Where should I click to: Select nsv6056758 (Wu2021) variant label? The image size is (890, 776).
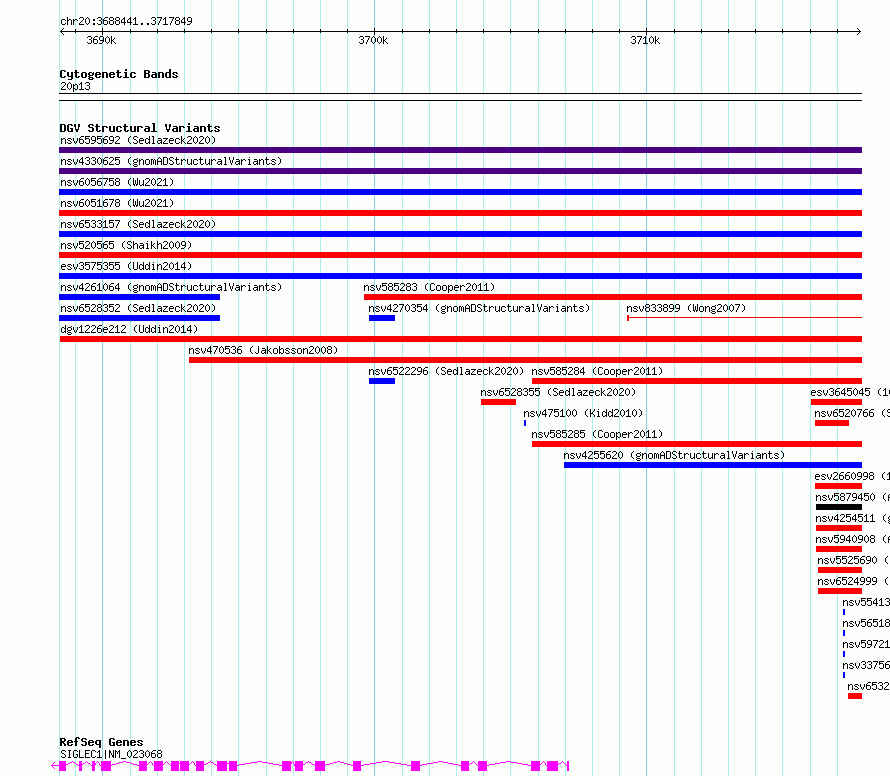pos(117,182)
